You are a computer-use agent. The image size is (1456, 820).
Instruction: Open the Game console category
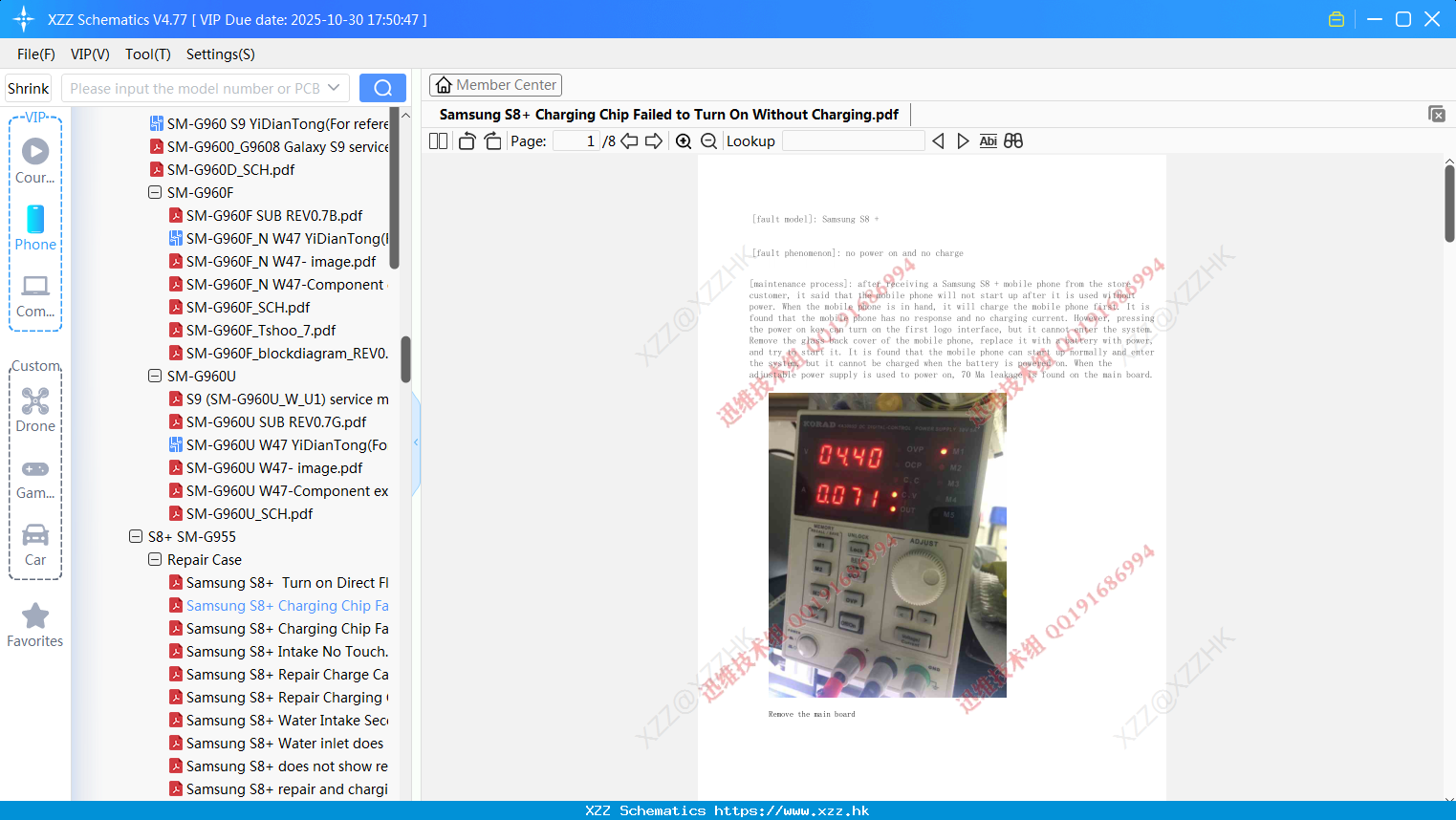[x=35, y=478]
